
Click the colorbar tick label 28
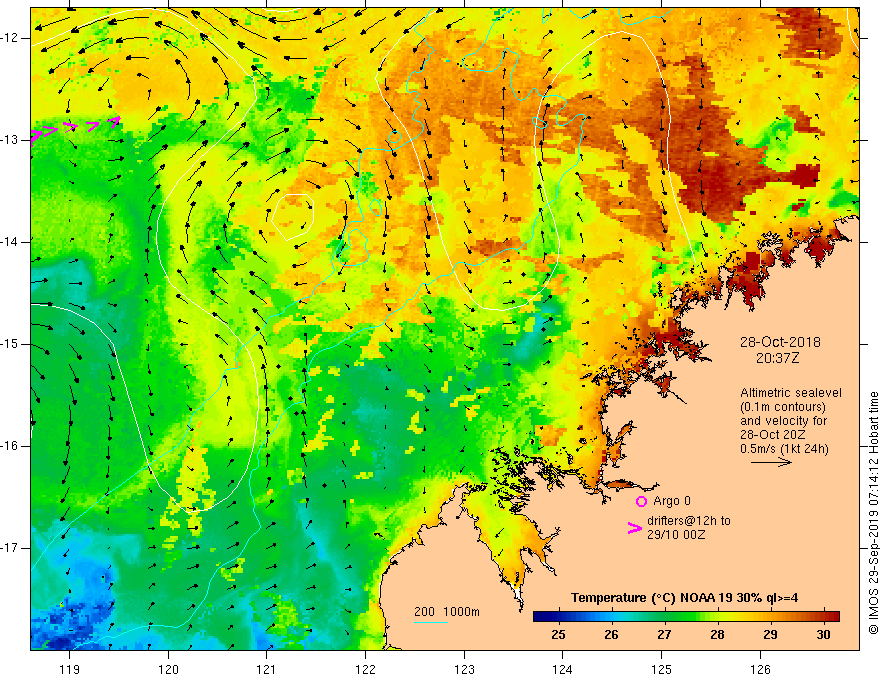tap(717, 635)
